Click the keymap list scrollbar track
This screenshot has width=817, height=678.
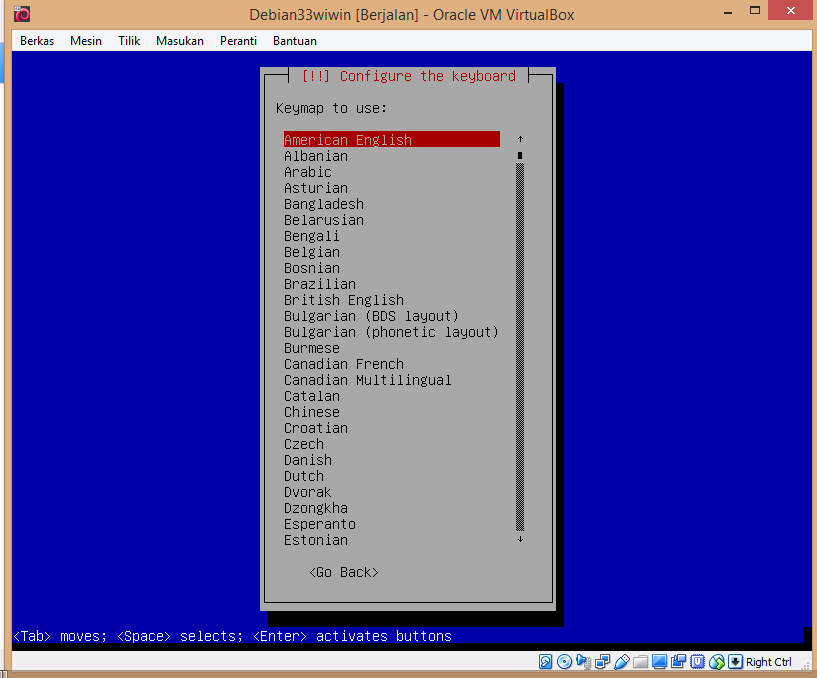coord(520,347)
